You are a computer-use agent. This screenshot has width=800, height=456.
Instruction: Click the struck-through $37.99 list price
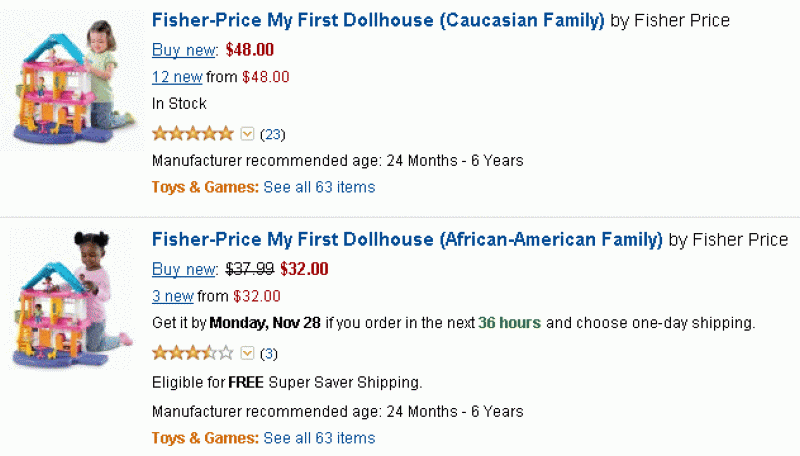tap(250, 269)
